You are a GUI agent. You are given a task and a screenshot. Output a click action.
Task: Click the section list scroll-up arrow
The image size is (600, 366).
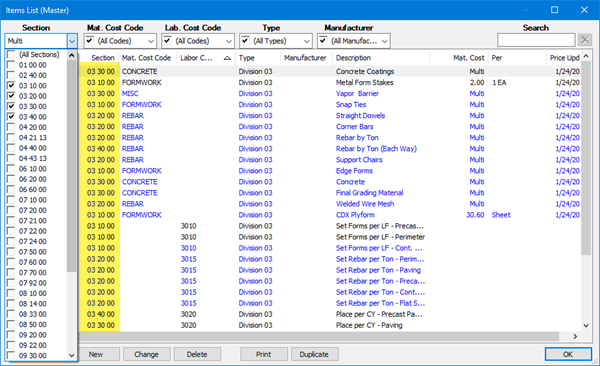pyautogui.click(x=72, y=55)
